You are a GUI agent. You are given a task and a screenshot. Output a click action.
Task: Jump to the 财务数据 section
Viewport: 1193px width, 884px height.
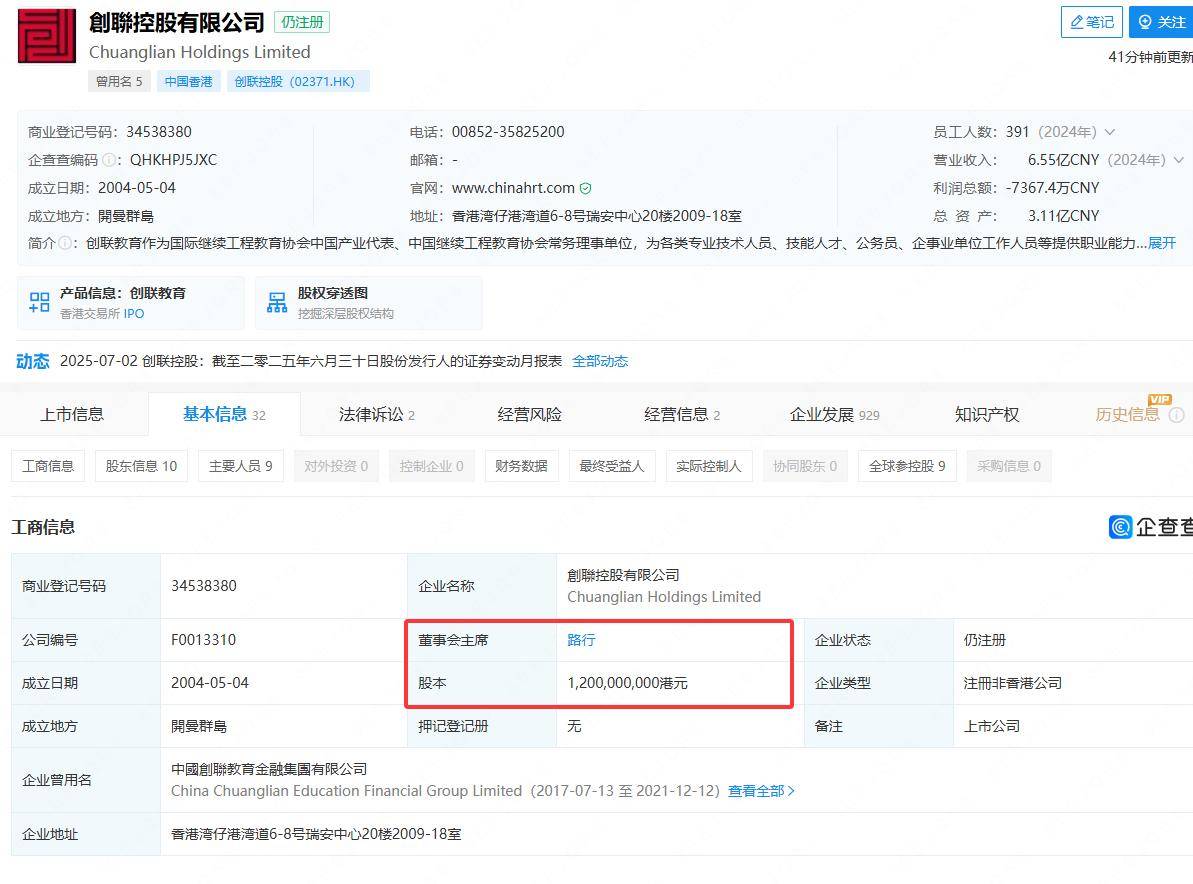(x=521, y=466)
